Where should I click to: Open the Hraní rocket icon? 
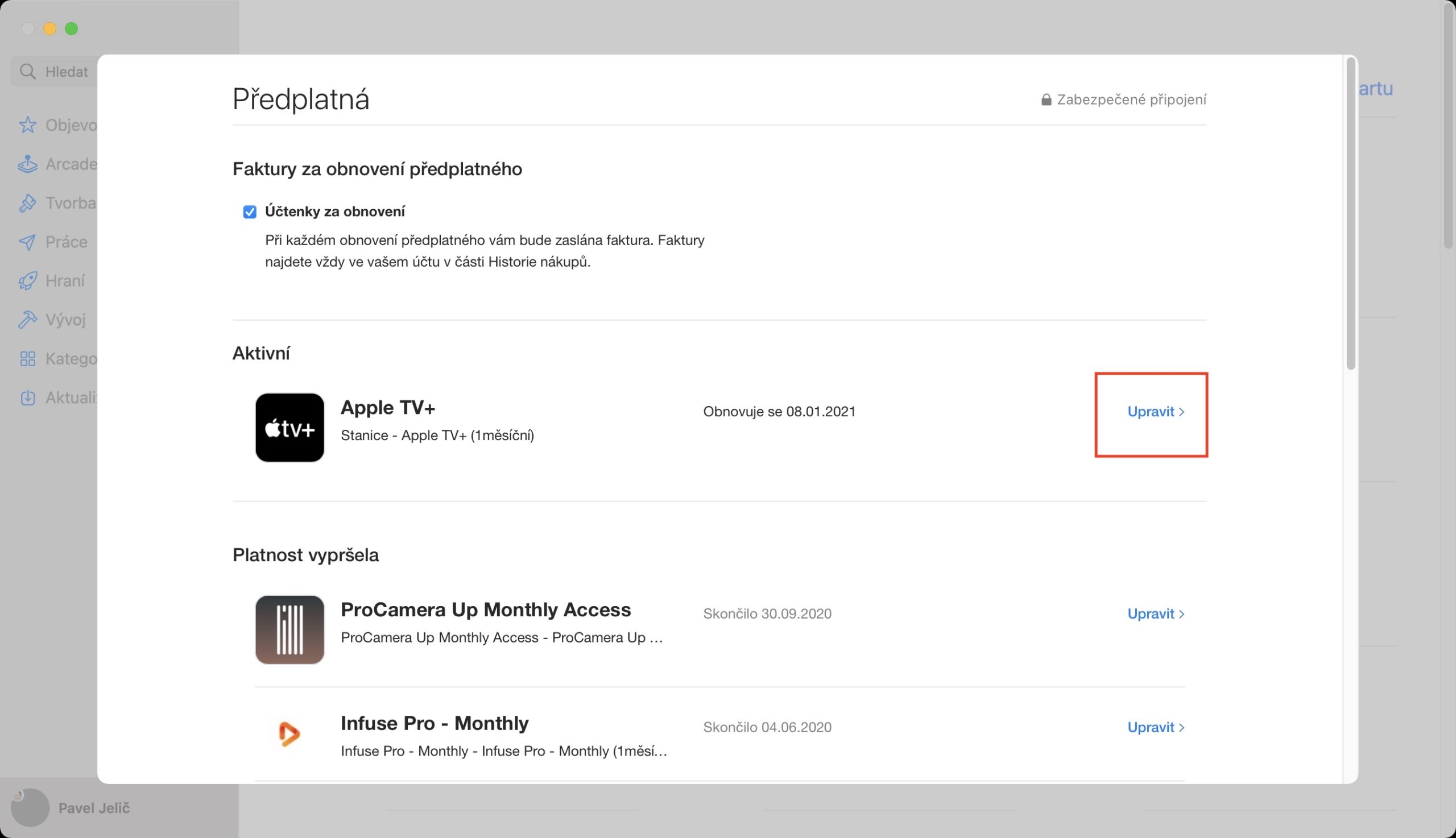28,281
